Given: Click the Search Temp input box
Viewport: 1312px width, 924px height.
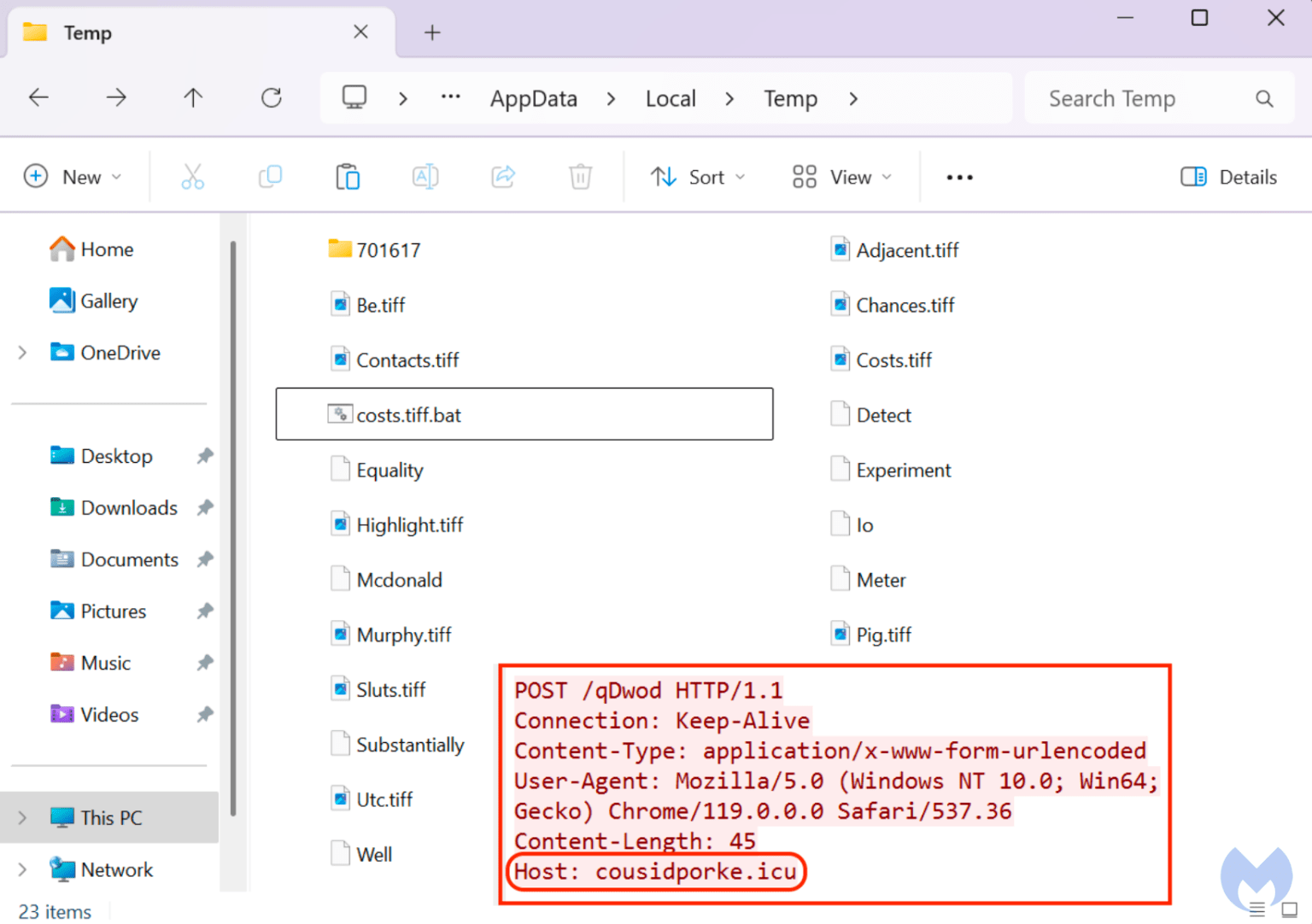Looking at the screenshot, I should pos(1145,99).
